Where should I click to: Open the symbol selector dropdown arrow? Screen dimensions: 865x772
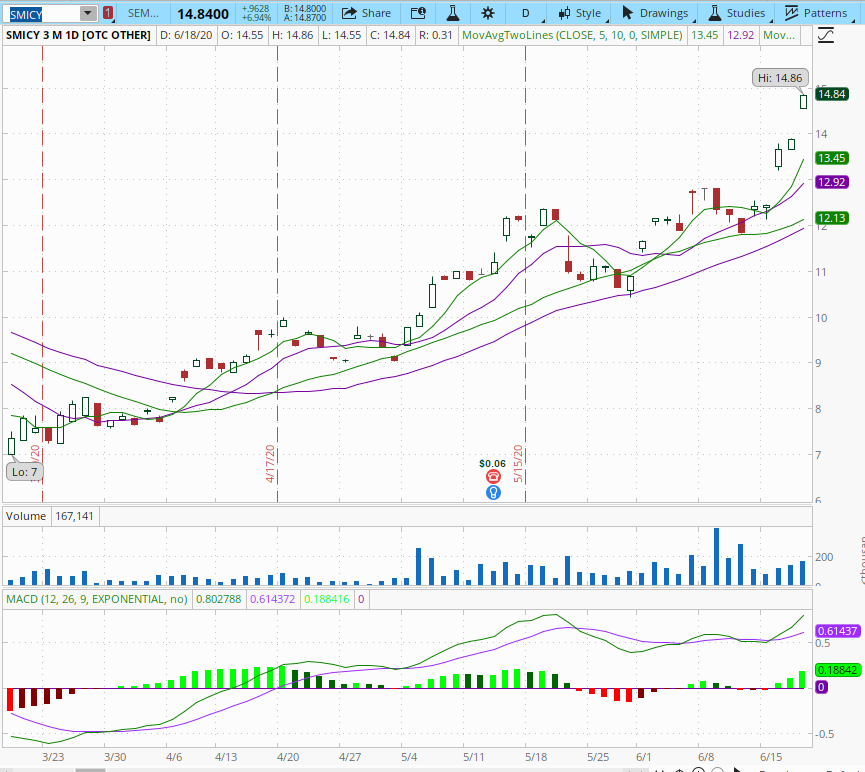[88, 13]
